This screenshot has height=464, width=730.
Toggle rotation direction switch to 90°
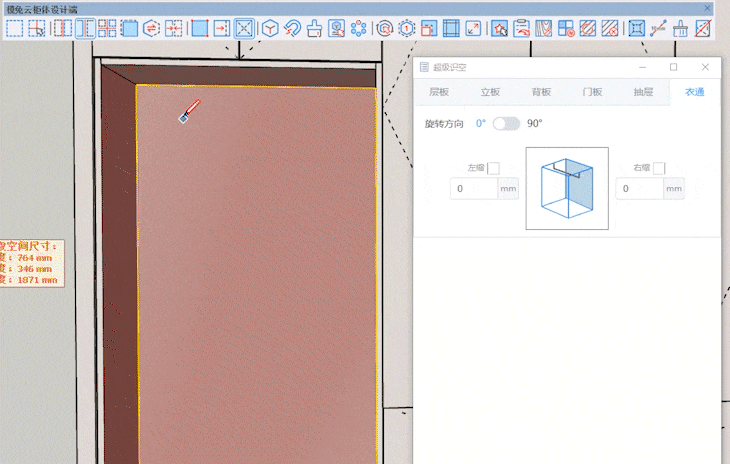tap(506, 123)
